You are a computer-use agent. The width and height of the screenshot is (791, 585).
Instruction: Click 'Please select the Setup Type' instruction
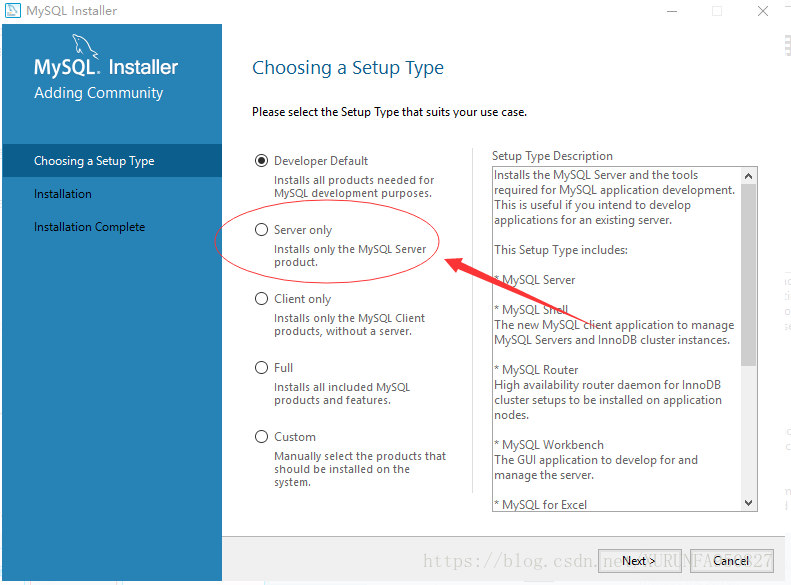(x=389, y=112)
